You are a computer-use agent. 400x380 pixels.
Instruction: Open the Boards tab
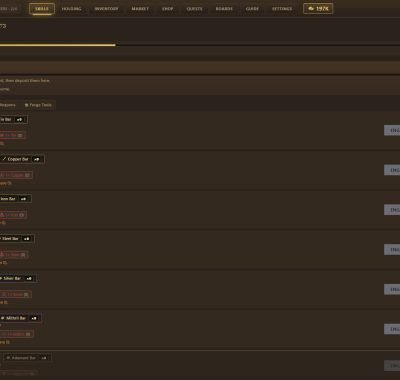(224, 9)
